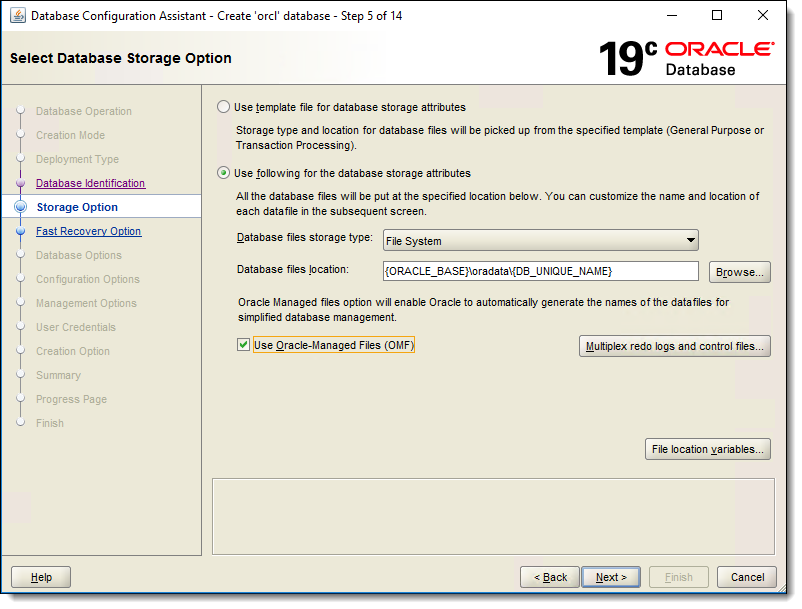The height and width of the screenshot is (609, 802).
Task: Go back with the Back button
Action: pos(550,577)
